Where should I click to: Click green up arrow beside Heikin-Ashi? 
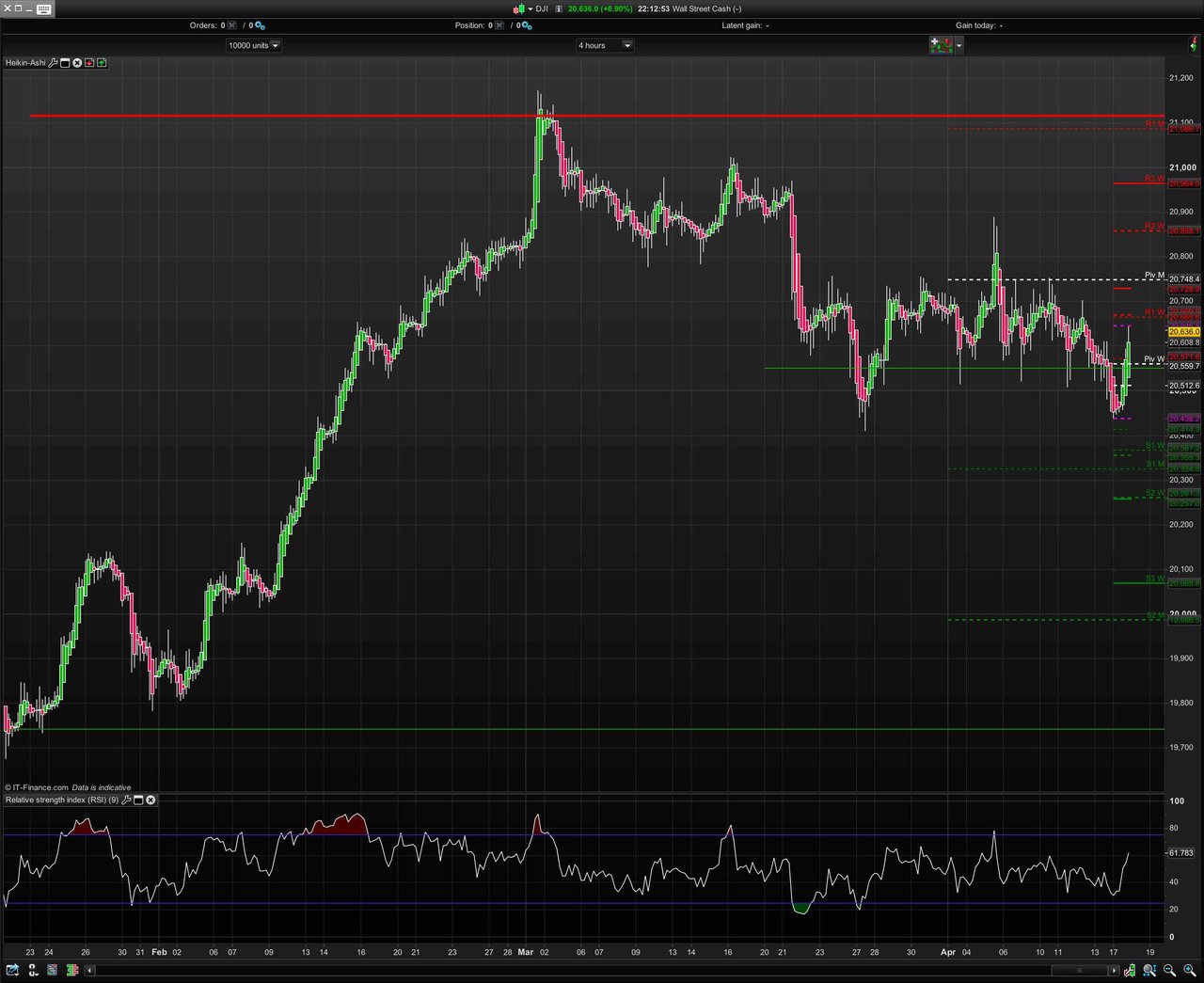102,63
